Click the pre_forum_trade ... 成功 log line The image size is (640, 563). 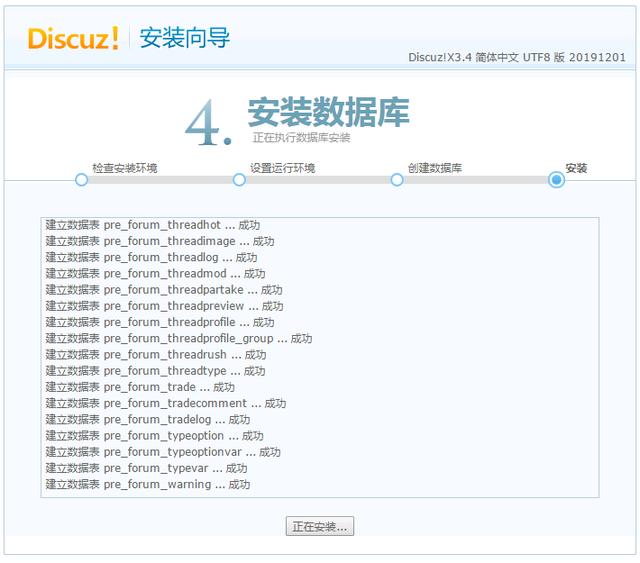coord(140,387)
